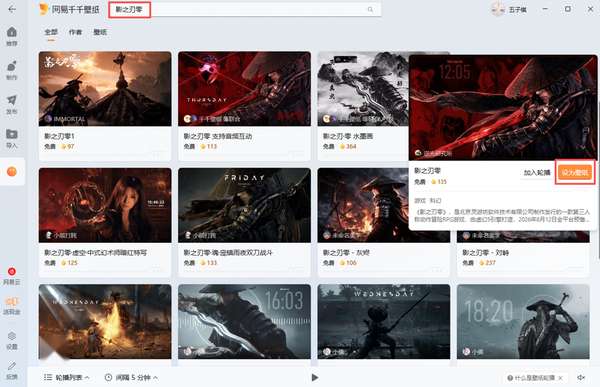Open the enlarged 12:05 red wallpaper preview
The image size is (600, 387).
[503, 108]
